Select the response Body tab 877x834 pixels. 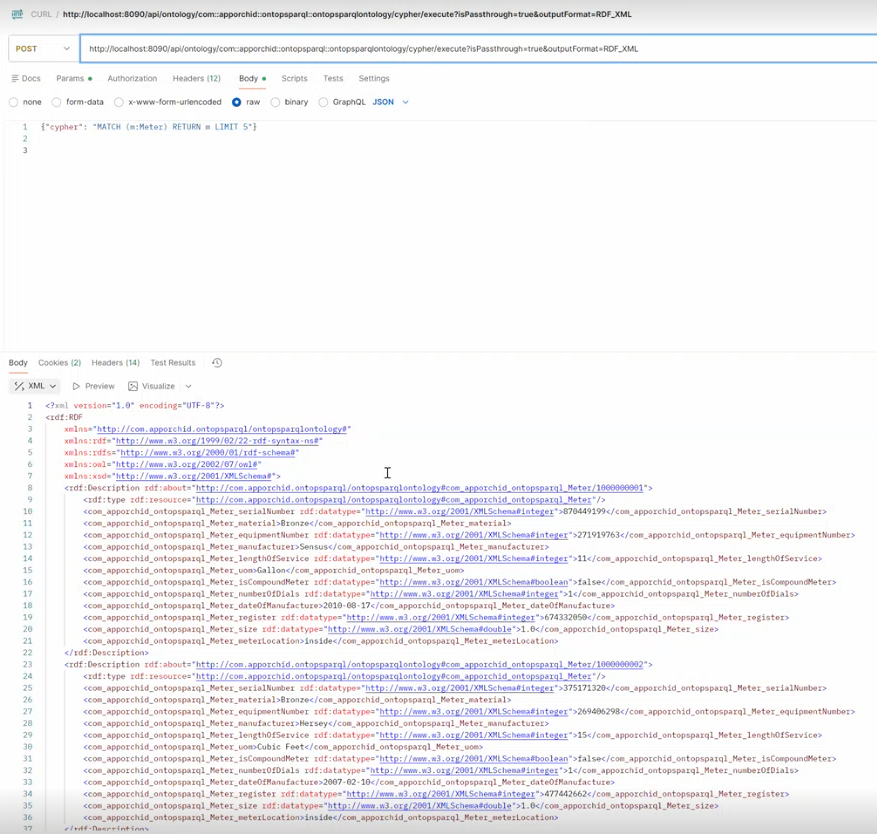(18, 362)
